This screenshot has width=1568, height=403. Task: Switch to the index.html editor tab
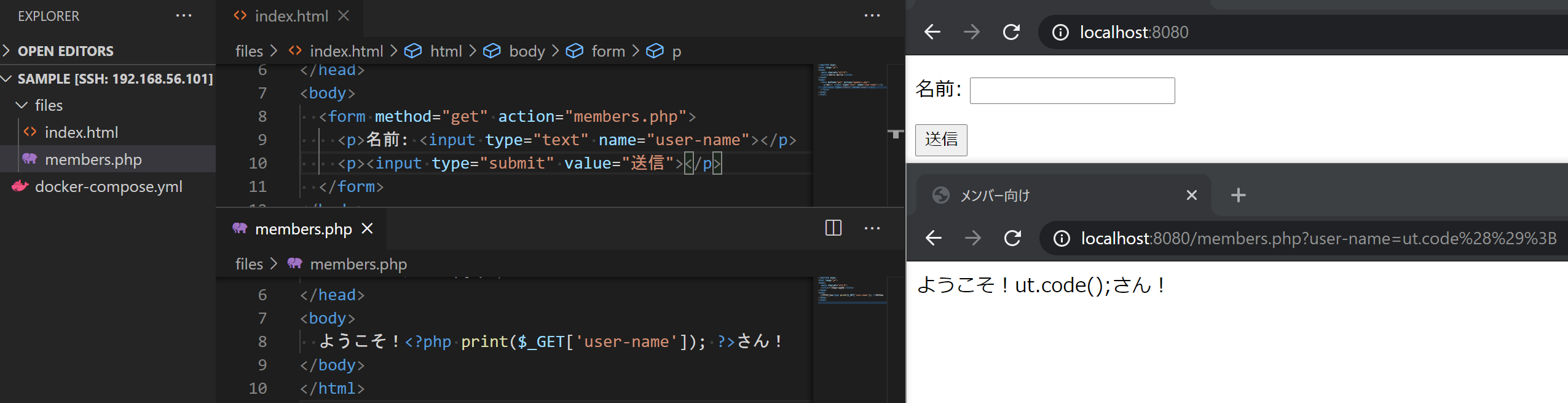291,16
